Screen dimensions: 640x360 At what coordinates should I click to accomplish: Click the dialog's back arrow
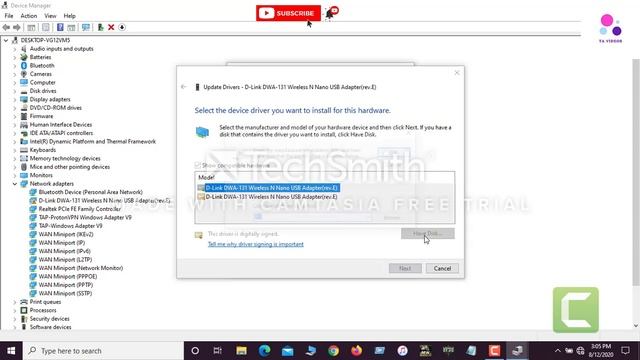coord(184,87)
